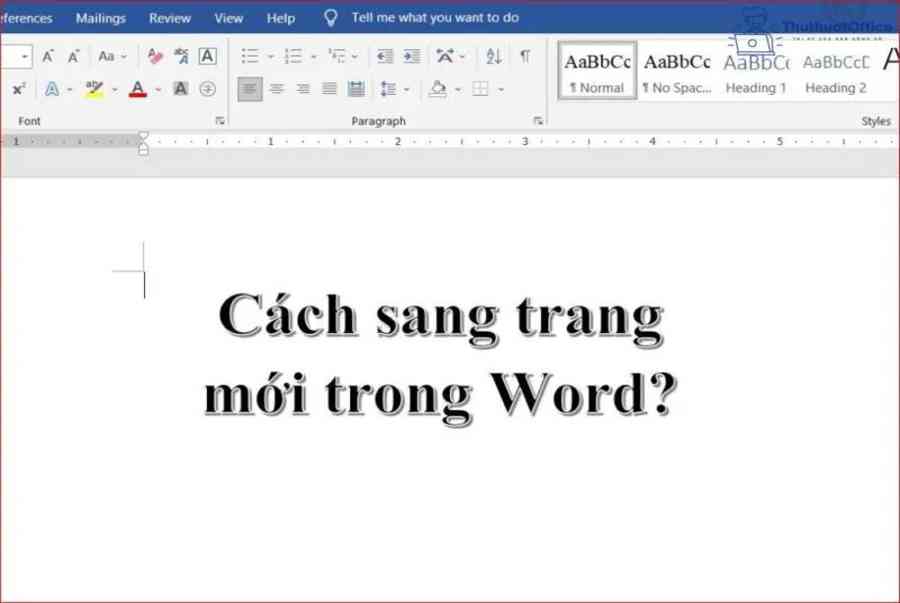This screenshot has height=603, width=900.
Task: Open Paragraph dialog launcher
Action: [538, 120]
